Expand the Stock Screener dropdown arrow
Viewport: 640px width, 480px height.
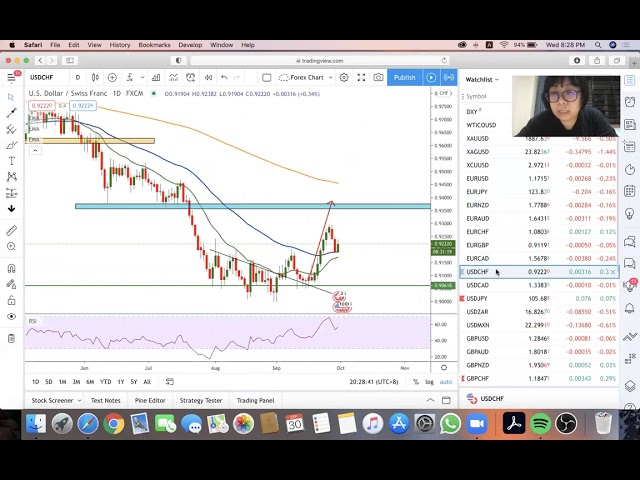[x=79, y=400]
